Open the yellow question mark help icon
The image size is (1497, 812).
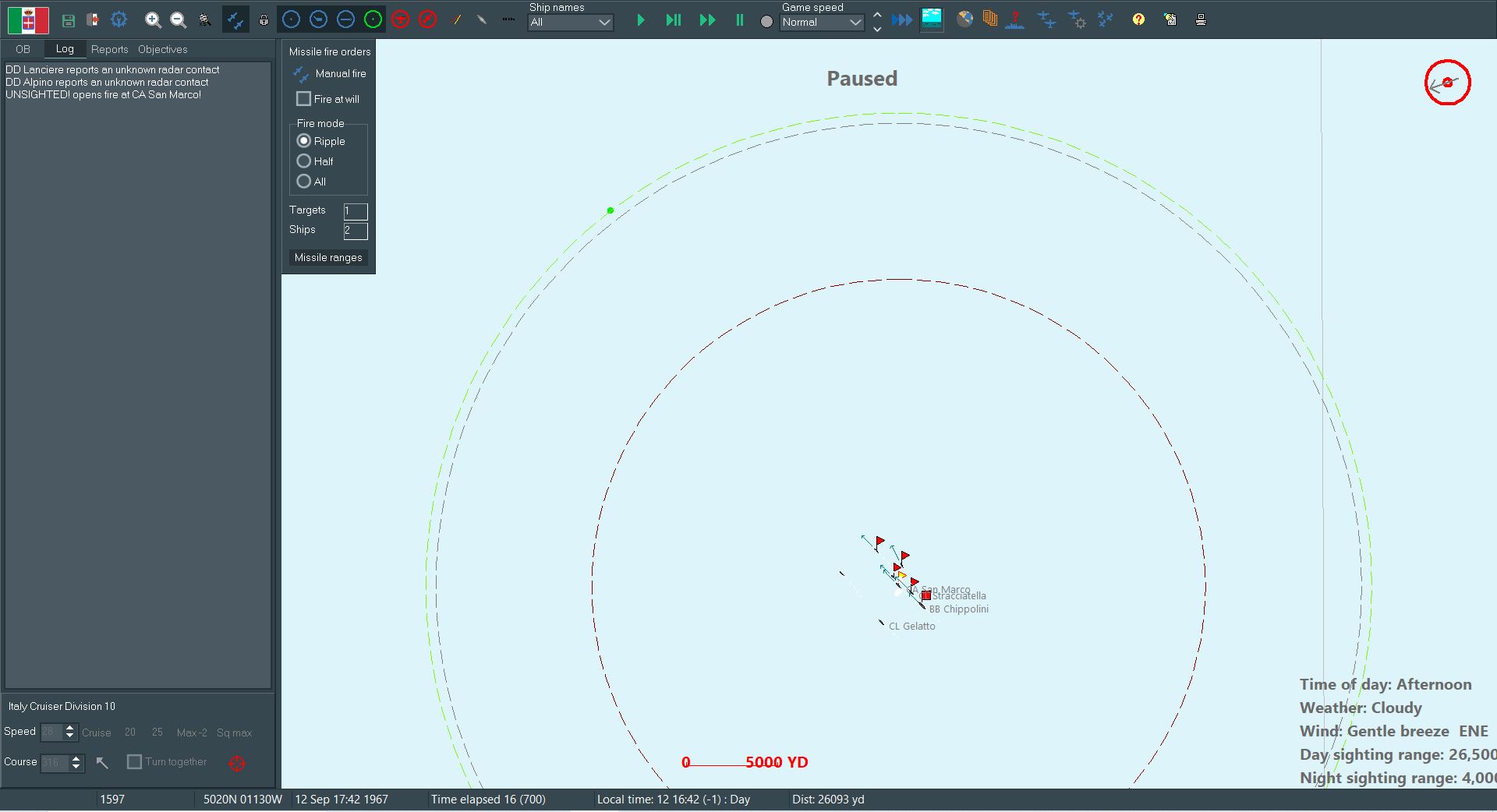click(x=1138, y=19)
